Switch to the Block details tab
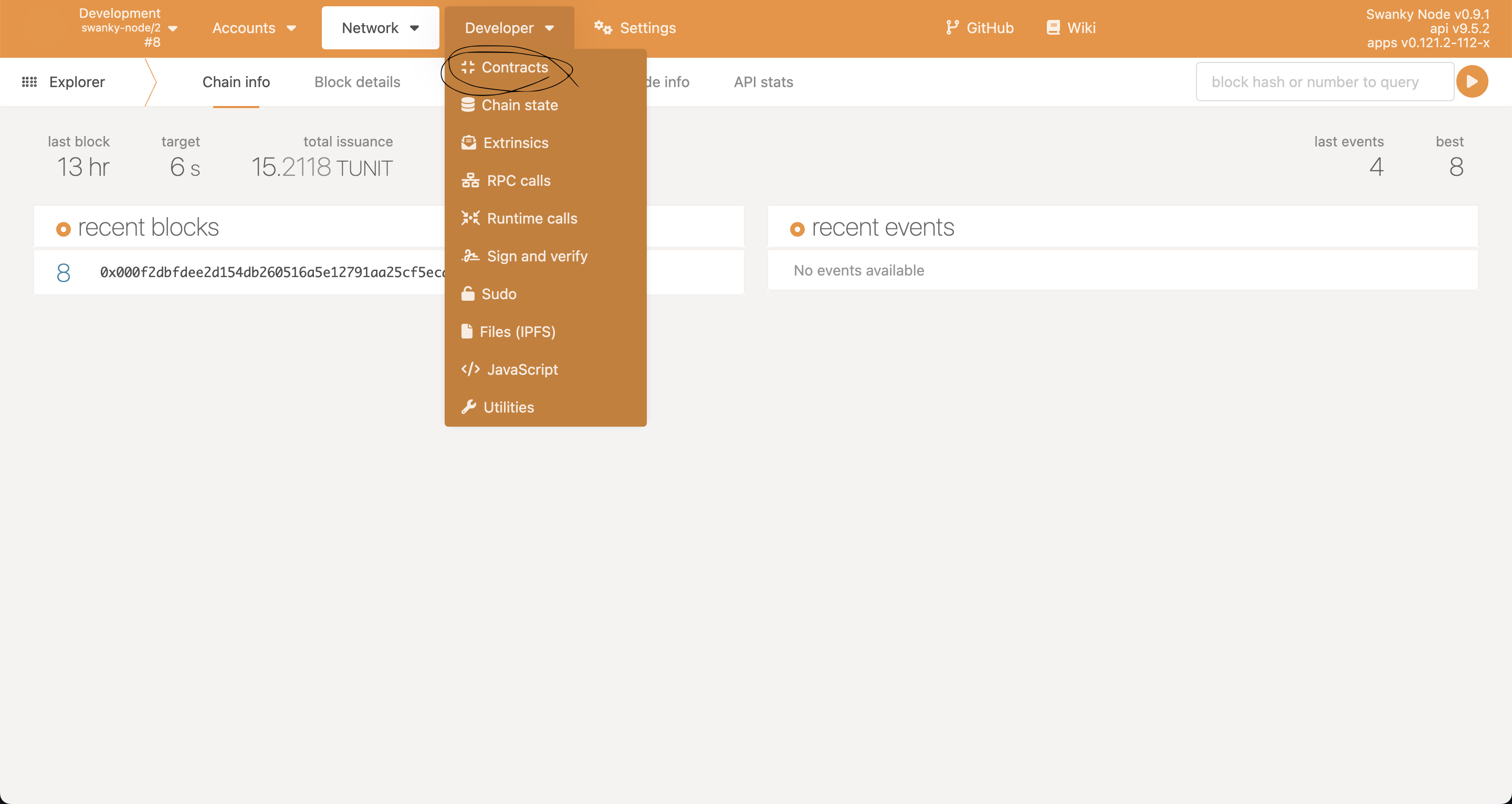 [x=358, y=82]
